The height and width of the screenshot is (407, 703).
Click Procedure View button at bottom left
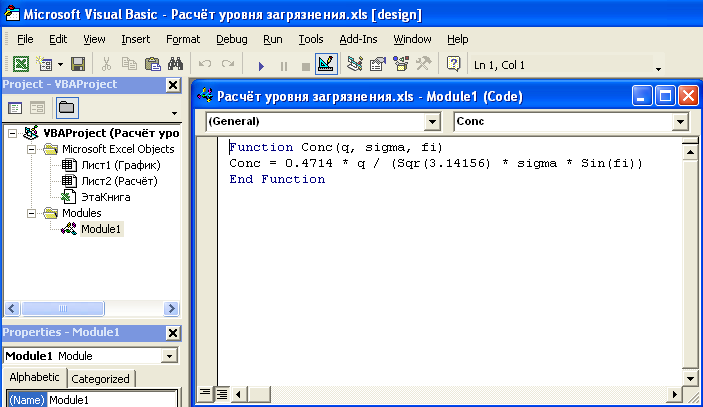205,394
